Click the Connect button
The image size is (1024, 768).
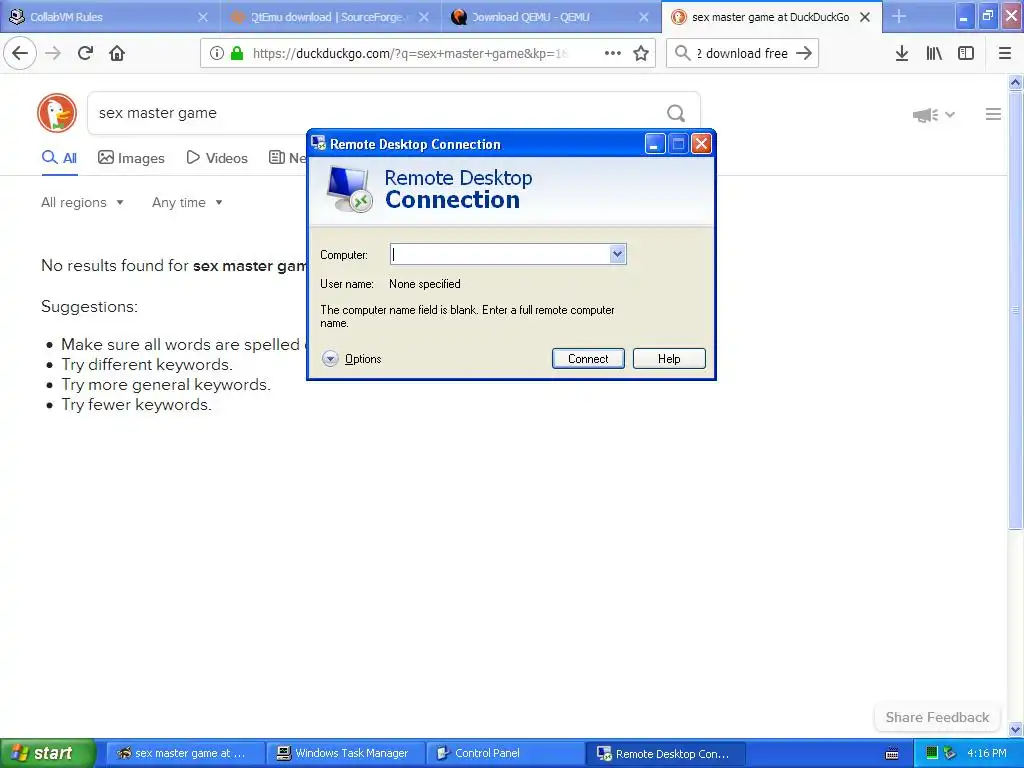coord(588,359)
